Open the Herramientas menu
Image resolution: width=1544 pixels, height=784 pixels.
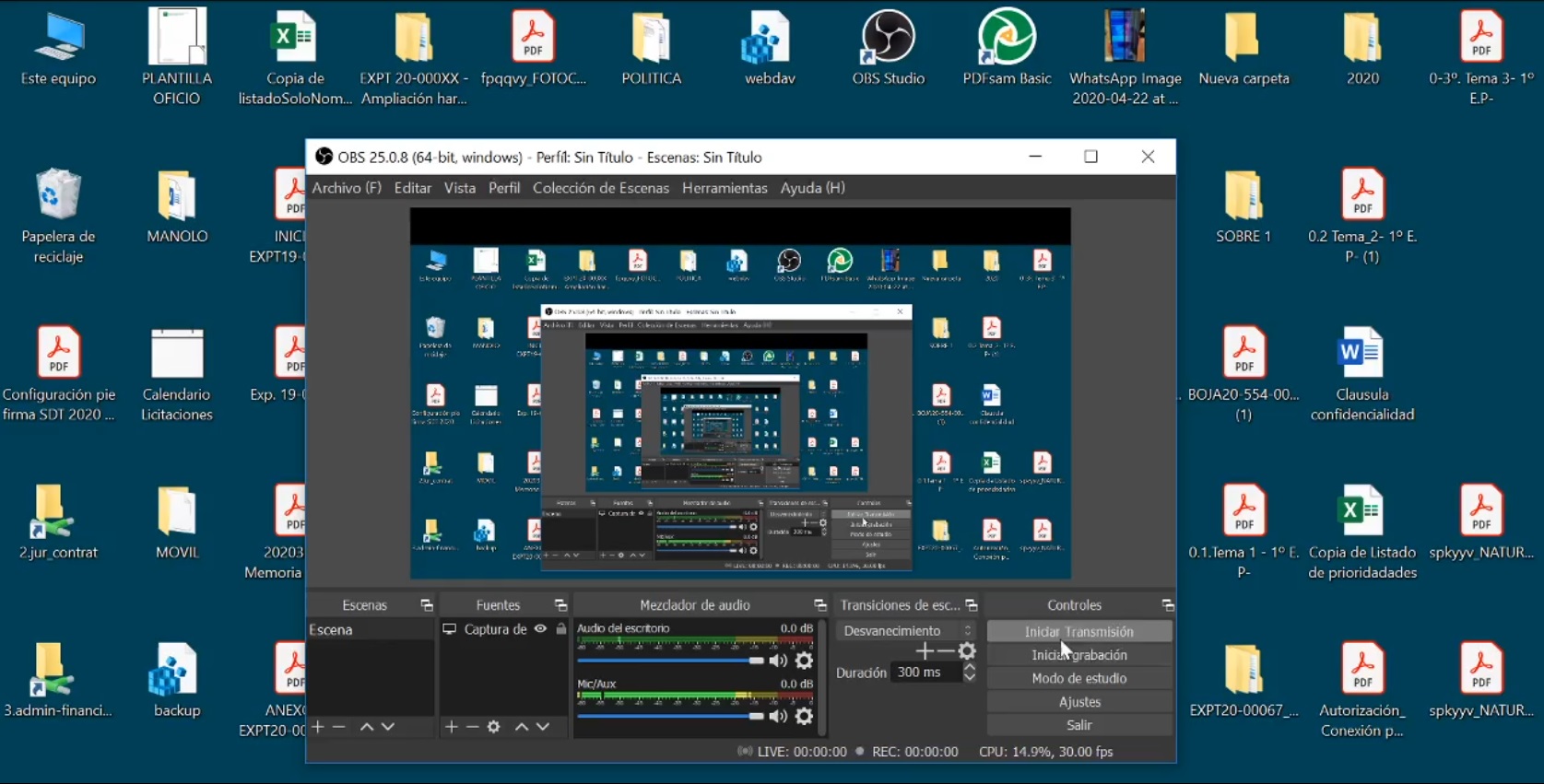(725, 188)
